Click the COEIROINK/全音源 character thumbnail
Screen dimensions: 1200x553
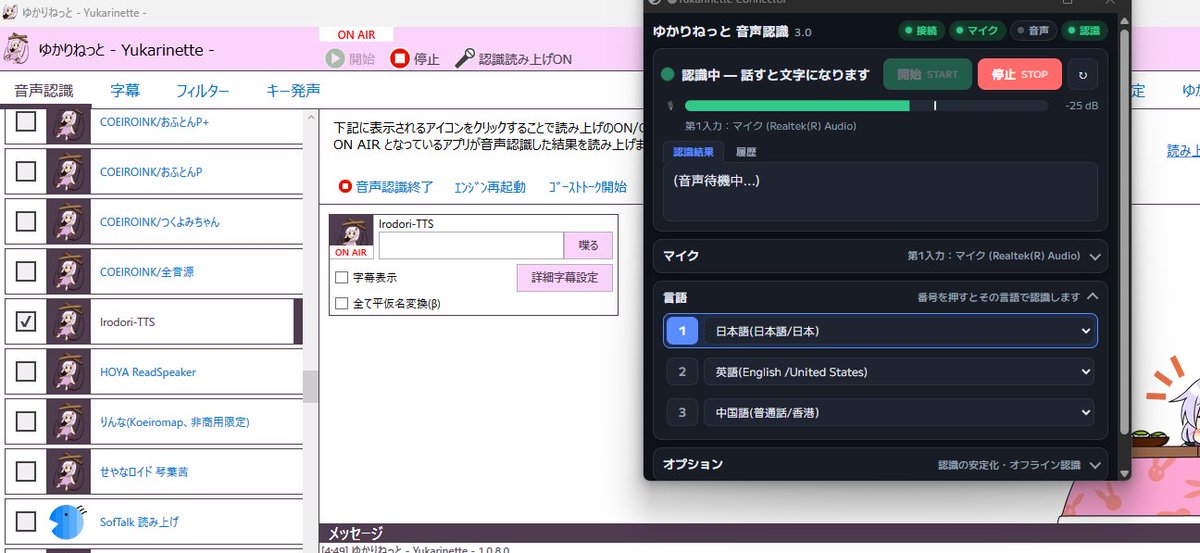pos(68,272)
